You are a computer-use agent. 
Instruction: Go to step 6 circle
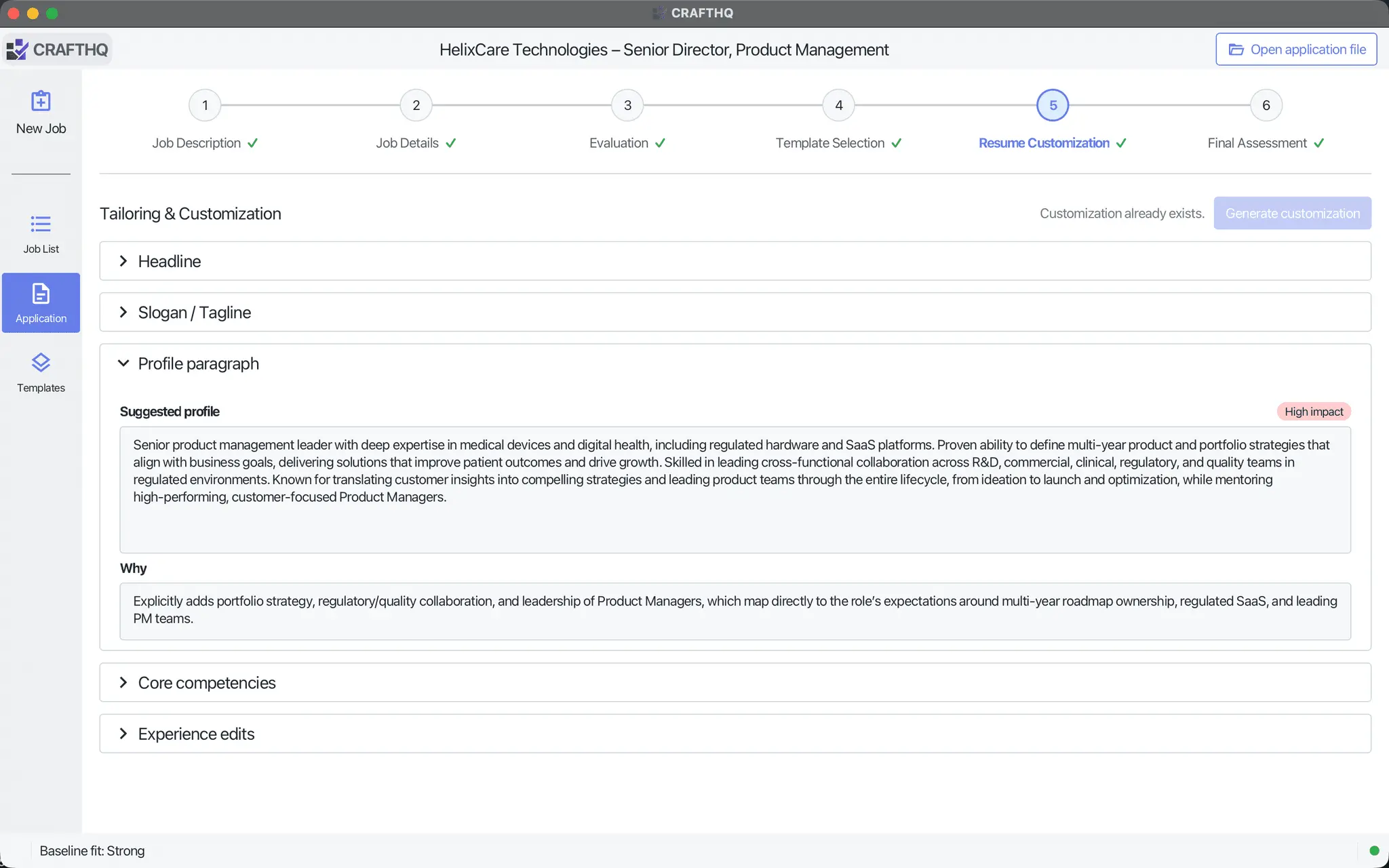tap(1266, 105)
